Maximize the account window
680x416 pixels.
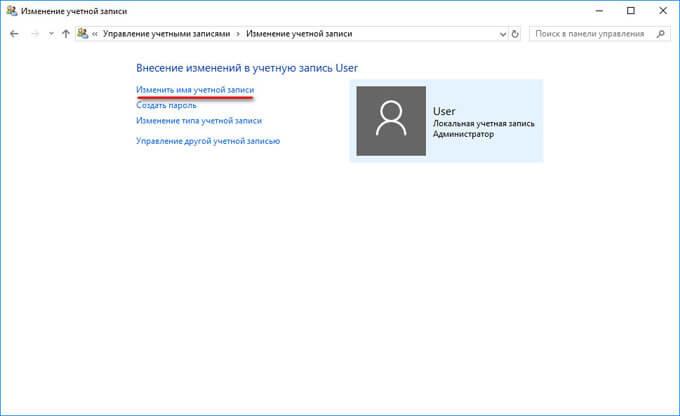tap(631, 11)
